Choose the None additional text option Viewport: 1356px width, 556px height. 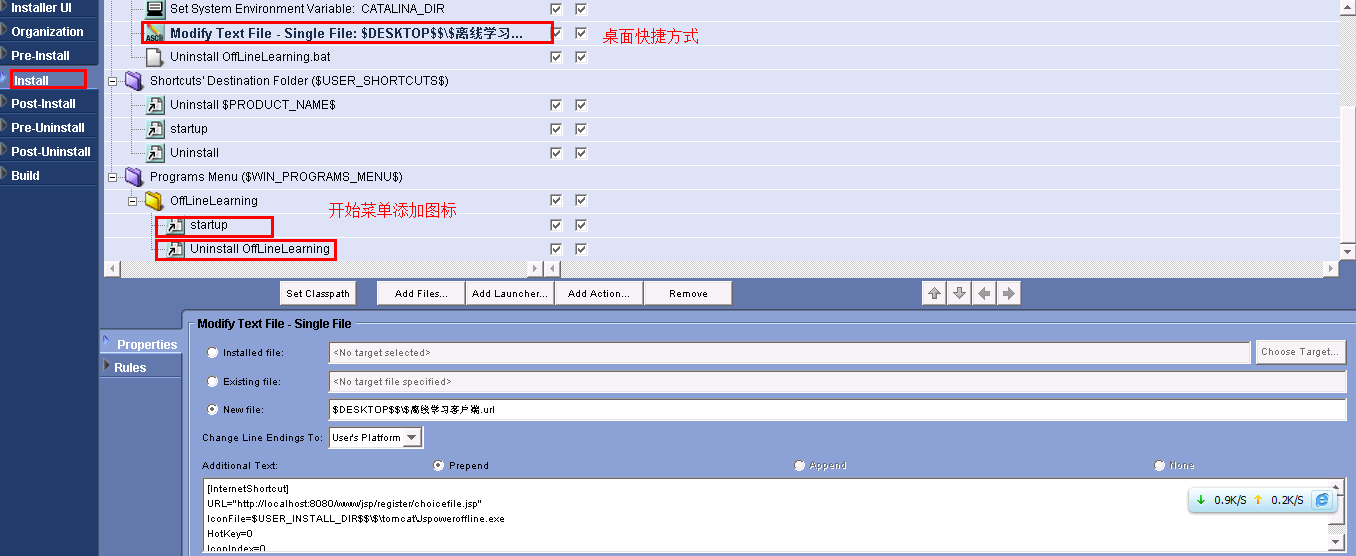pos(1160,466)
